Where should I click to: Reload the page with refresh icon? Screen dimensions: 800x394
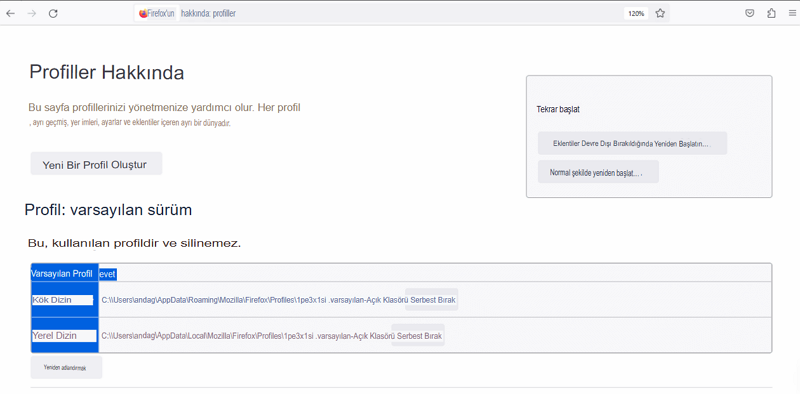(x=53, y=14)
